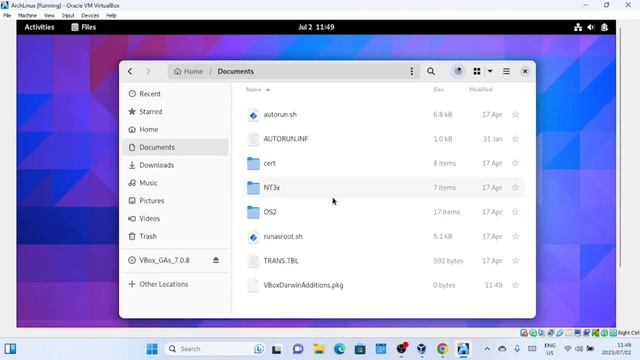Open the GNOME Activities overview
640x360 pixels.
tap(39, 27)
